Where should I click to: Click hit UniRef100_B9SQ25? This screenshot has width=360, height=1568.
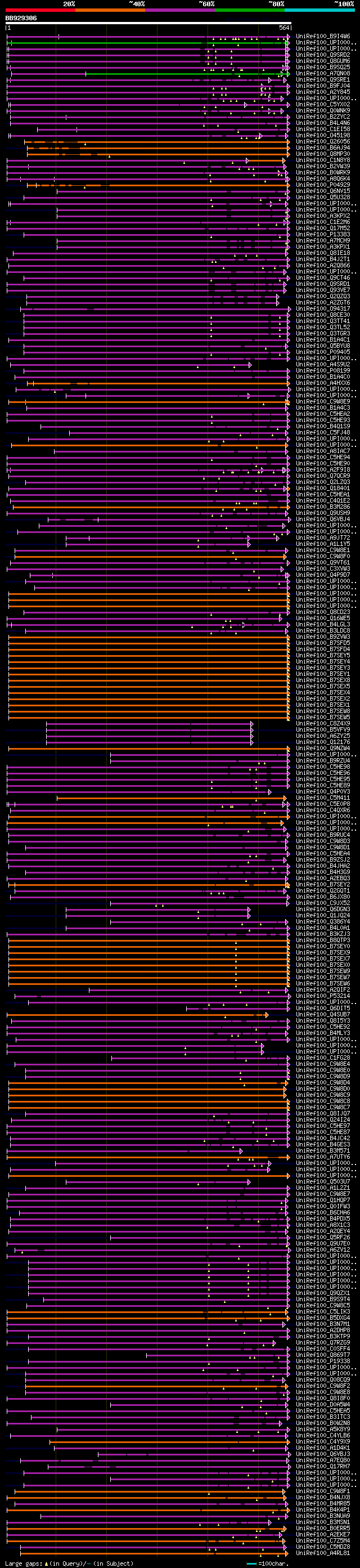(323, 67)
